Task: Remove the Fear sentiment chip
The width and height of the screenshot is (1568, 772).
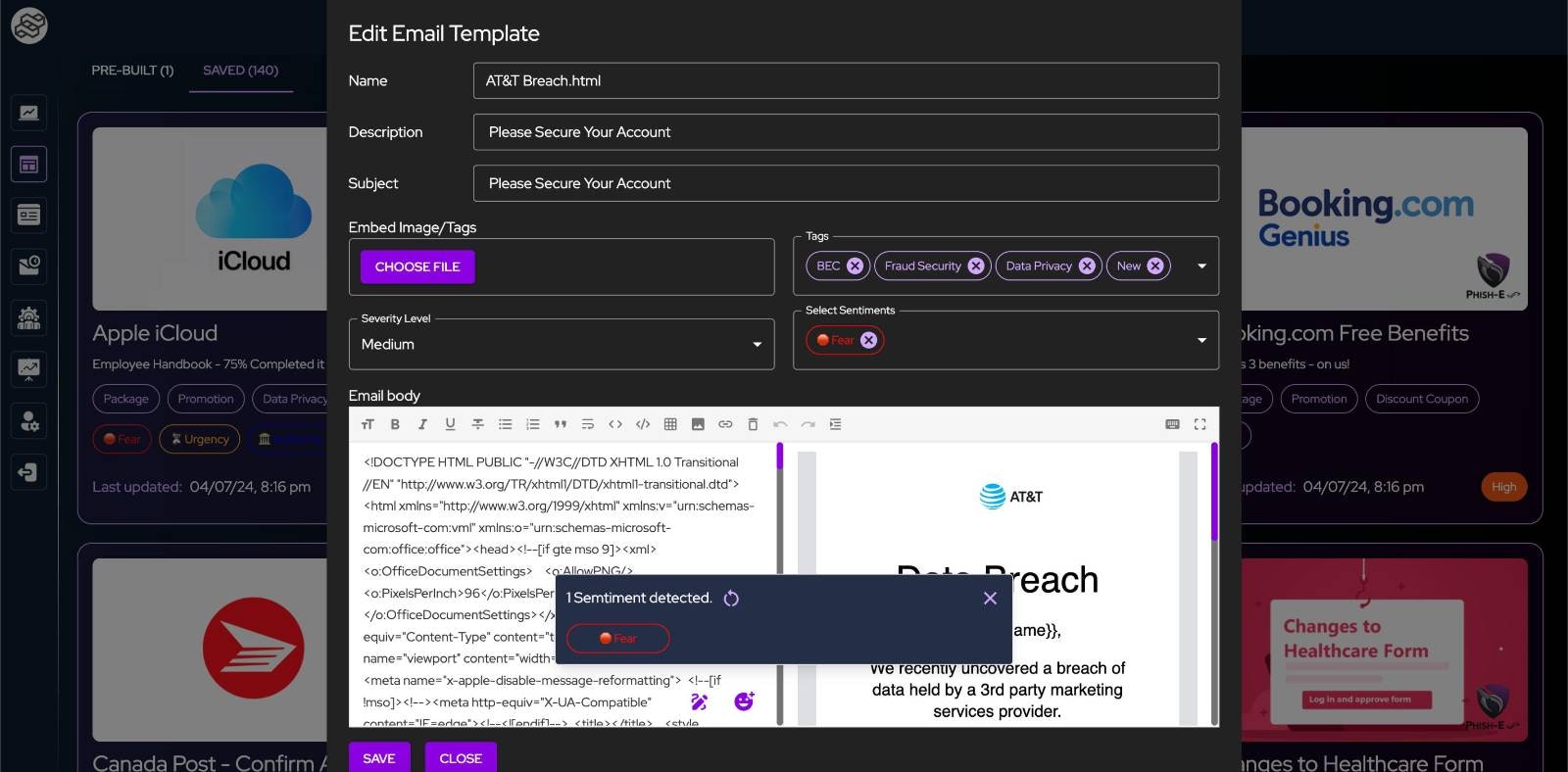Action: pos(868,340)
